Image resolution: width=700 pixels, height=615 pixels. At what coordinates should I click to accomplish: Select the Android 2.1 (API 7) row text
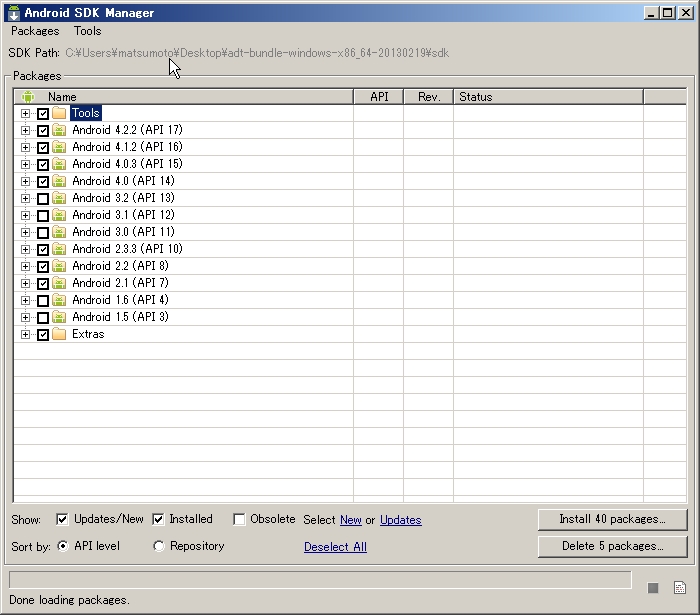[x=120, y=283]
